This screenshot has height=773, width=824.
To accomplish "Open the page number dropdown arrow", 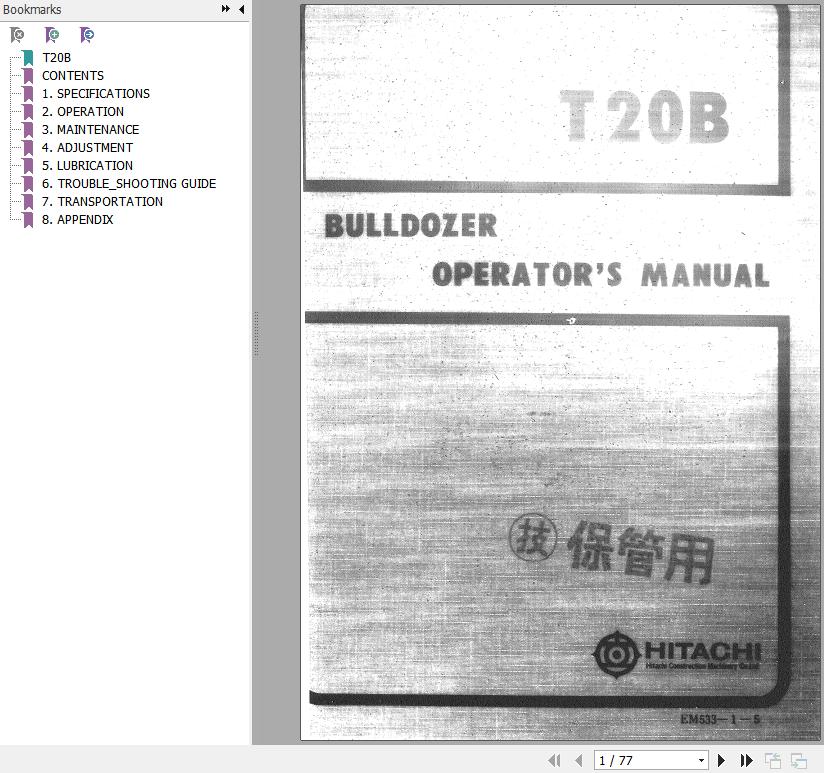I will (702, 760).
